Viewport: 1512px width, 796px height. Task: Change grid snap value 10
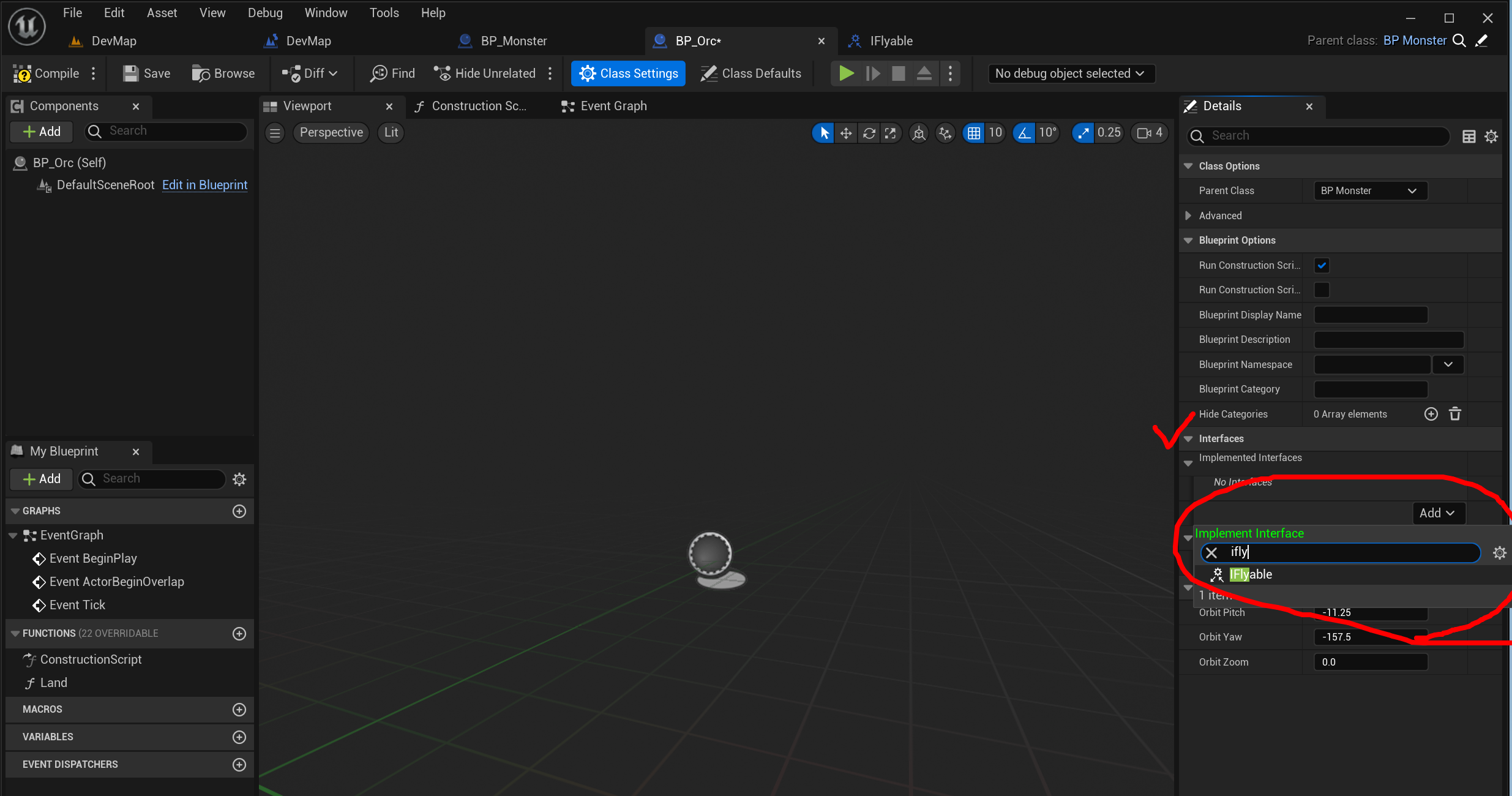pyautogui.click(x=995, y=133)
